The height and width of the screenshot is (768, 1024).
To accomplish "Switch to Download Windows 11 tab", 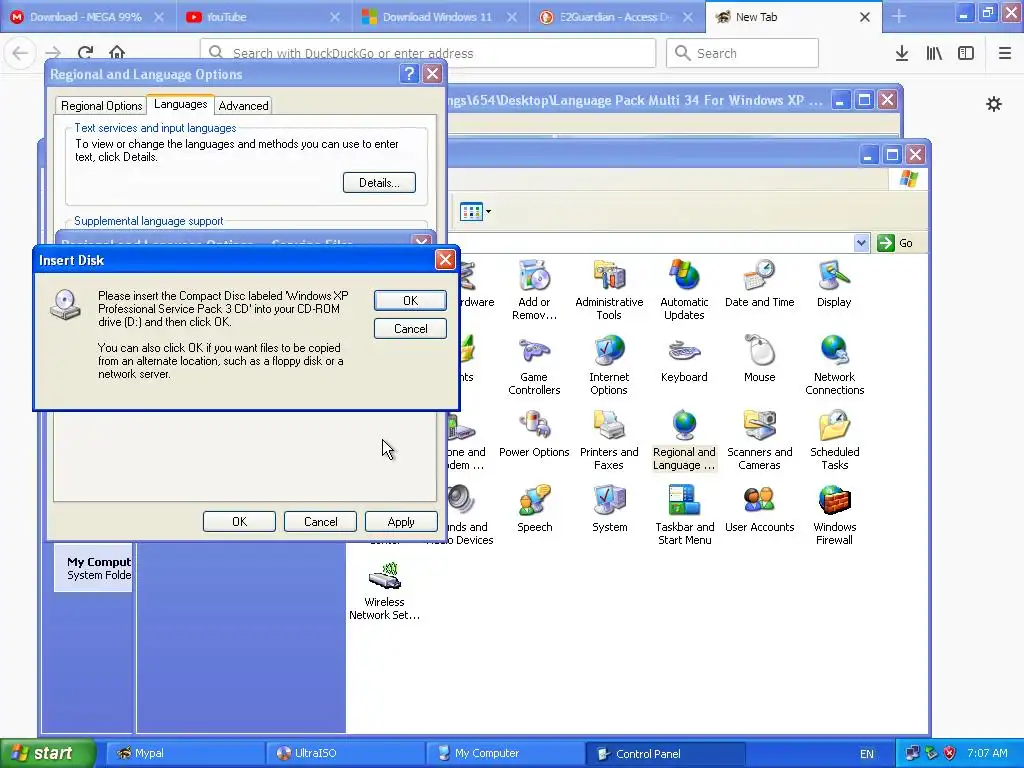I will (438, 17).
